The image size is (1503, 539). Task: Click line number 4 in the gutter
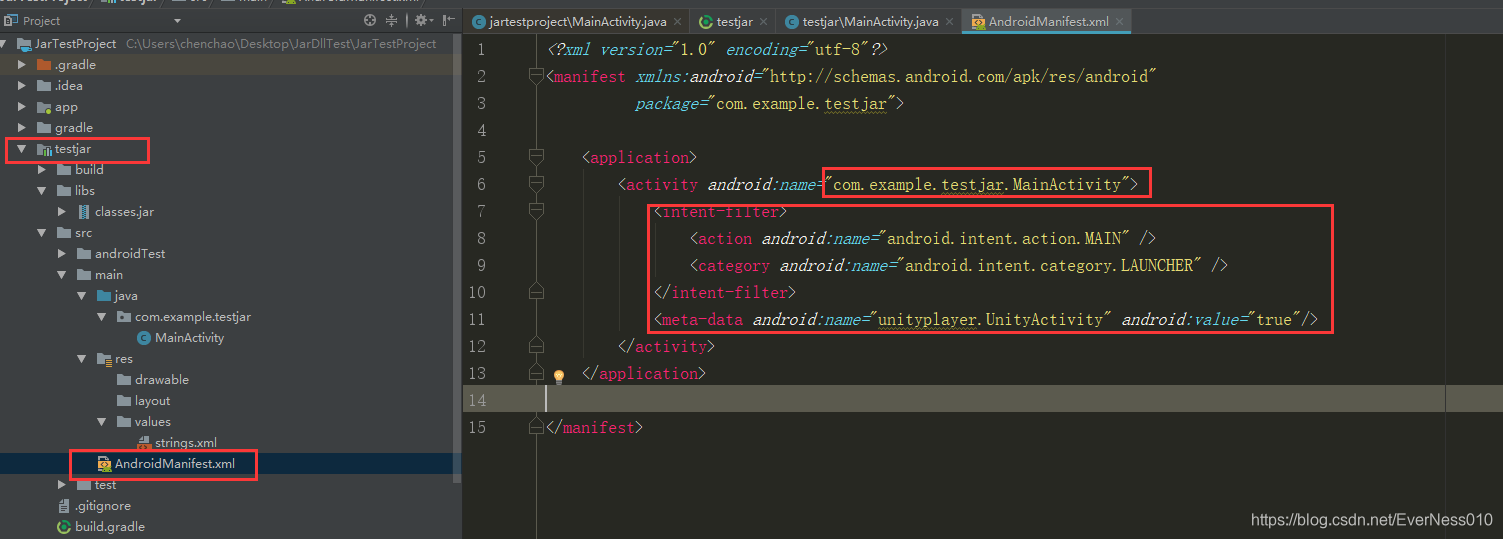coord(481,130)
